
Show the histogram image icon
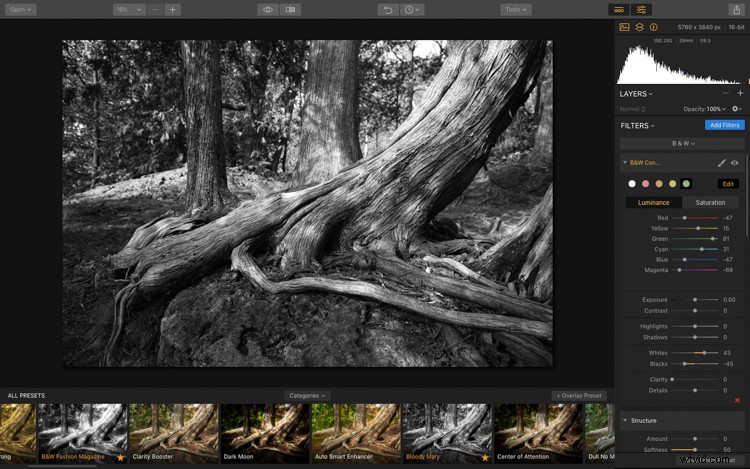point(624,27)
